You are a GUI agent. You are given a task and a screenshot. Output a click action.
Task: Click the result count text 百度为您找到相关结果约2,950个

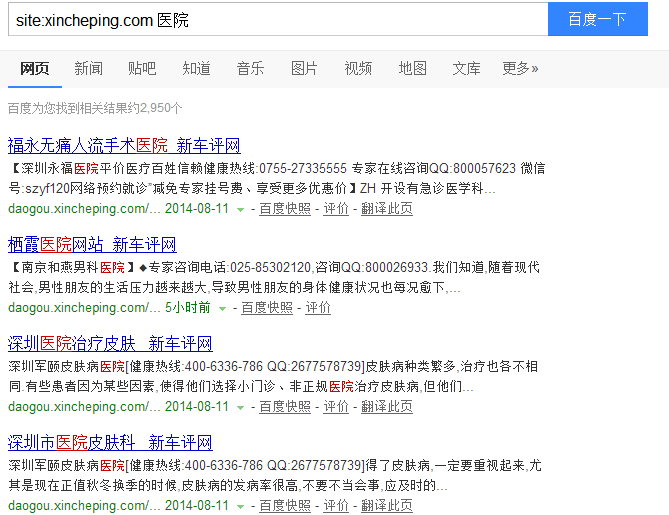pyautogui.click(x=95, y=108)
